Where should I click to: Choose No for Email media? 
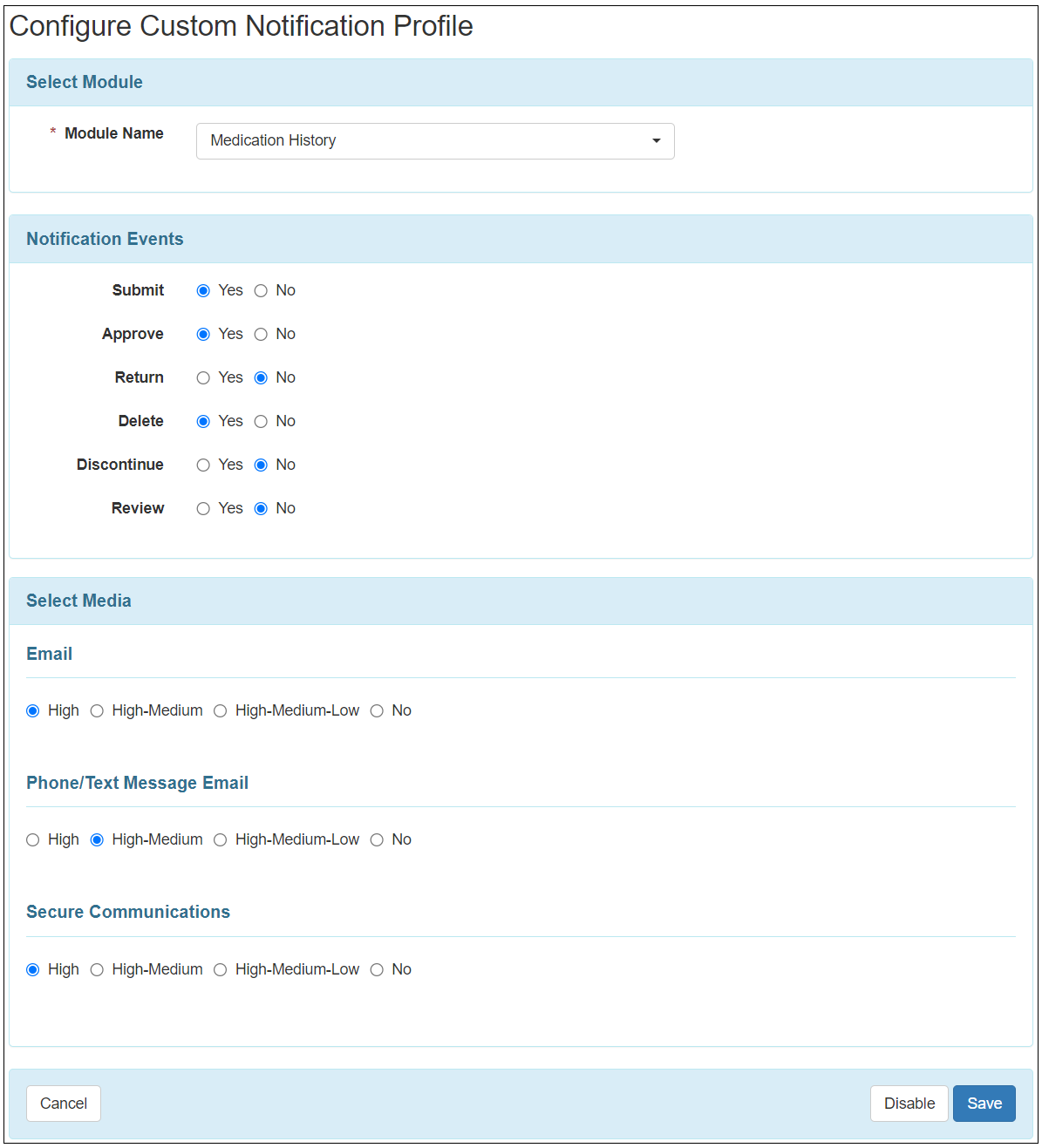click(377, 711)
